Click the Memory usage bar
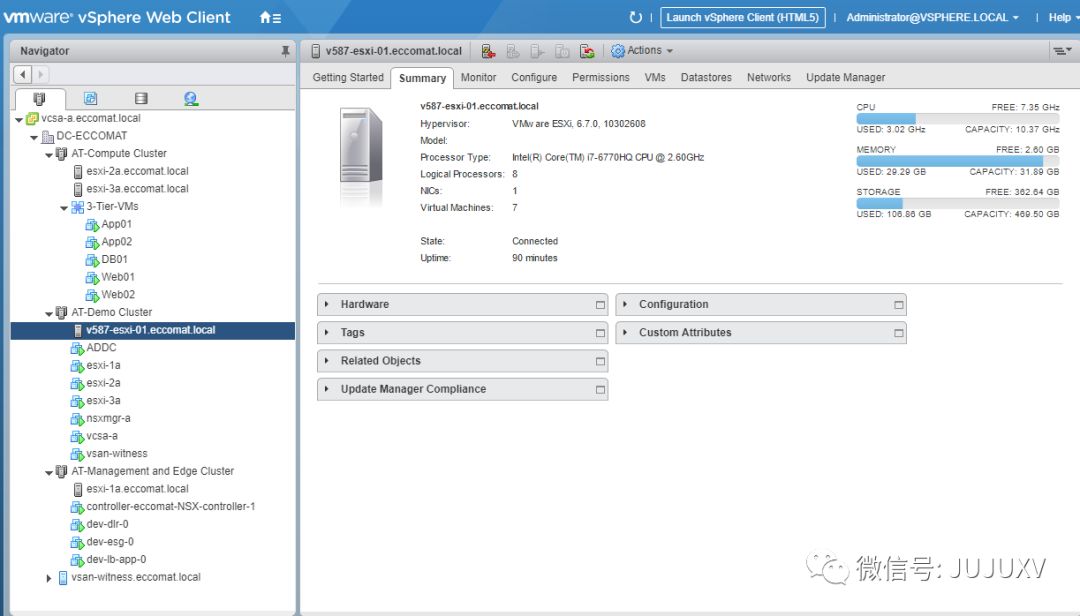Screen dimensions: 1080x616 (x=957, y=161)
